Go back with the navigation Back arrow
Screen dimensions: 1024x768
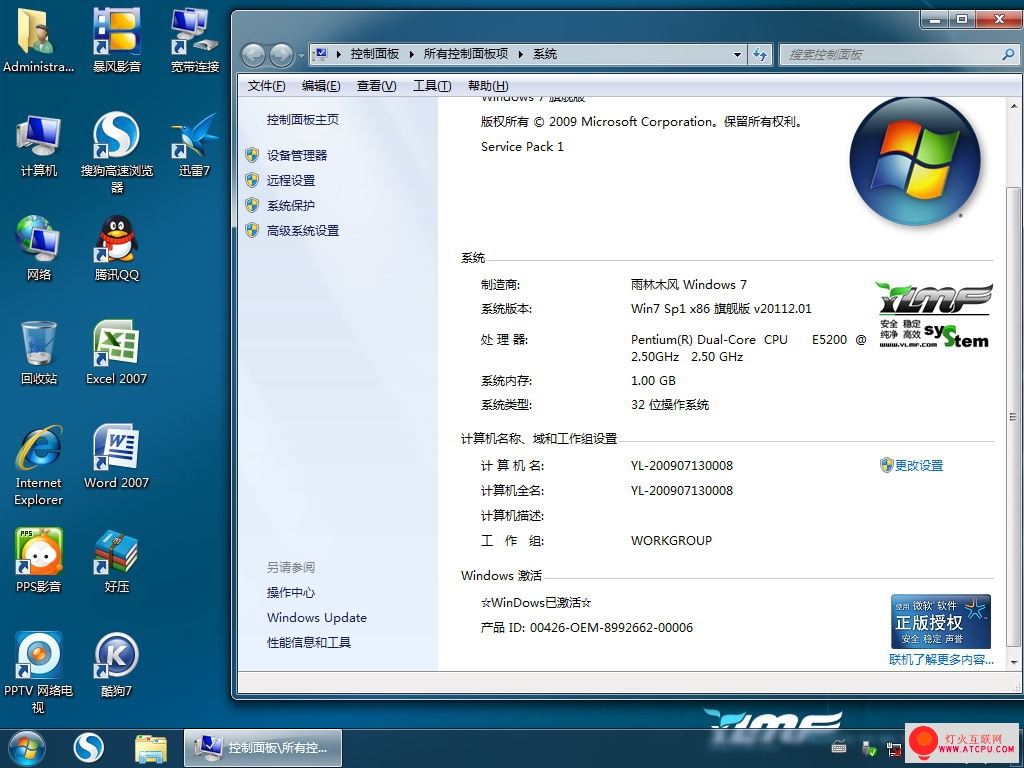pos(253,55)
